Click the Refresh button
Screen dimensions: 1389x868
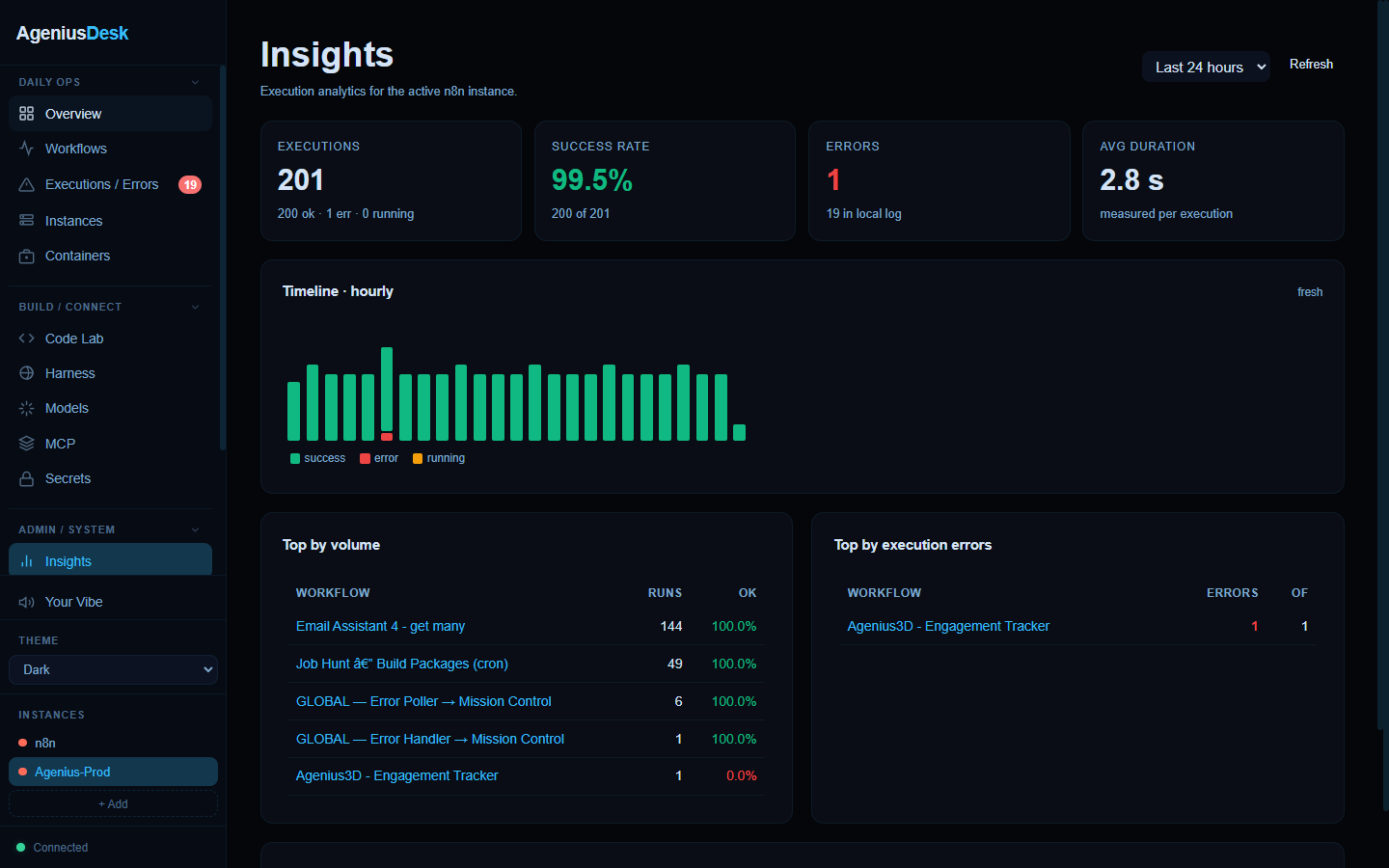coord(1311,65)
